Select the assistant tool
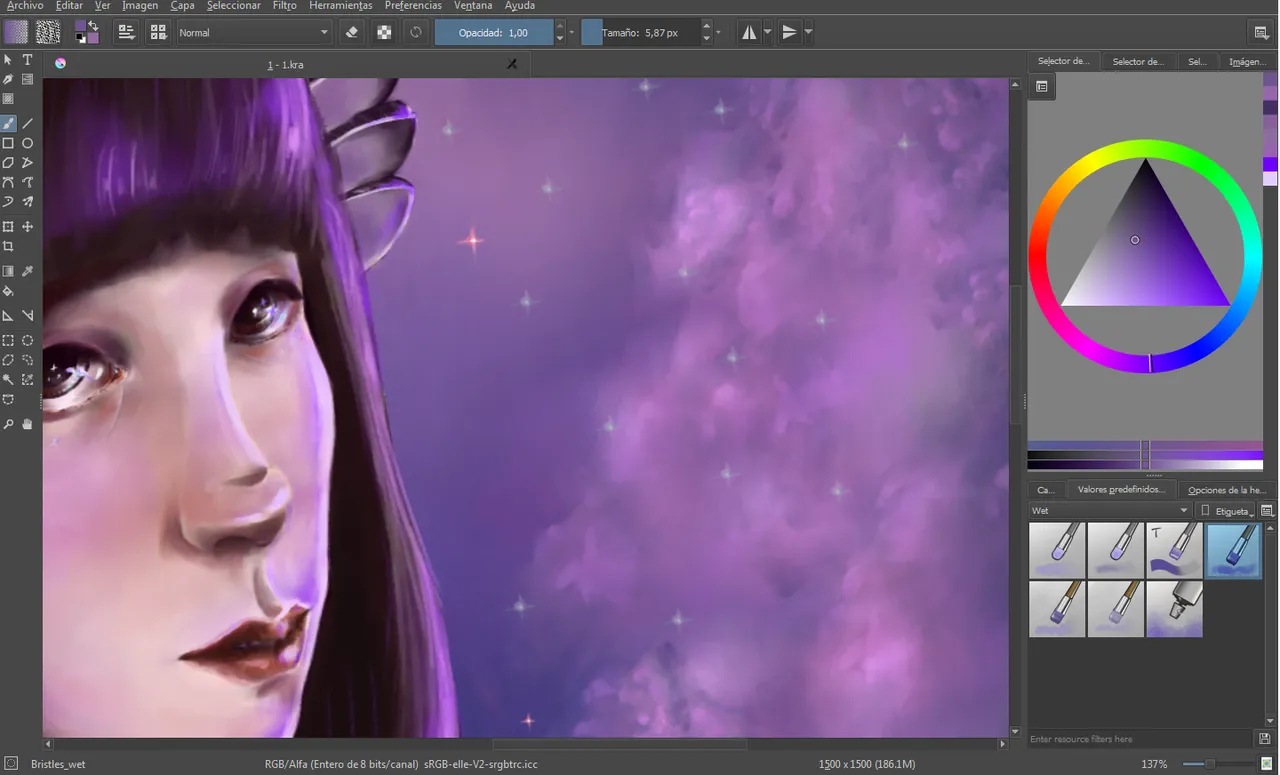 coord(8,316)
